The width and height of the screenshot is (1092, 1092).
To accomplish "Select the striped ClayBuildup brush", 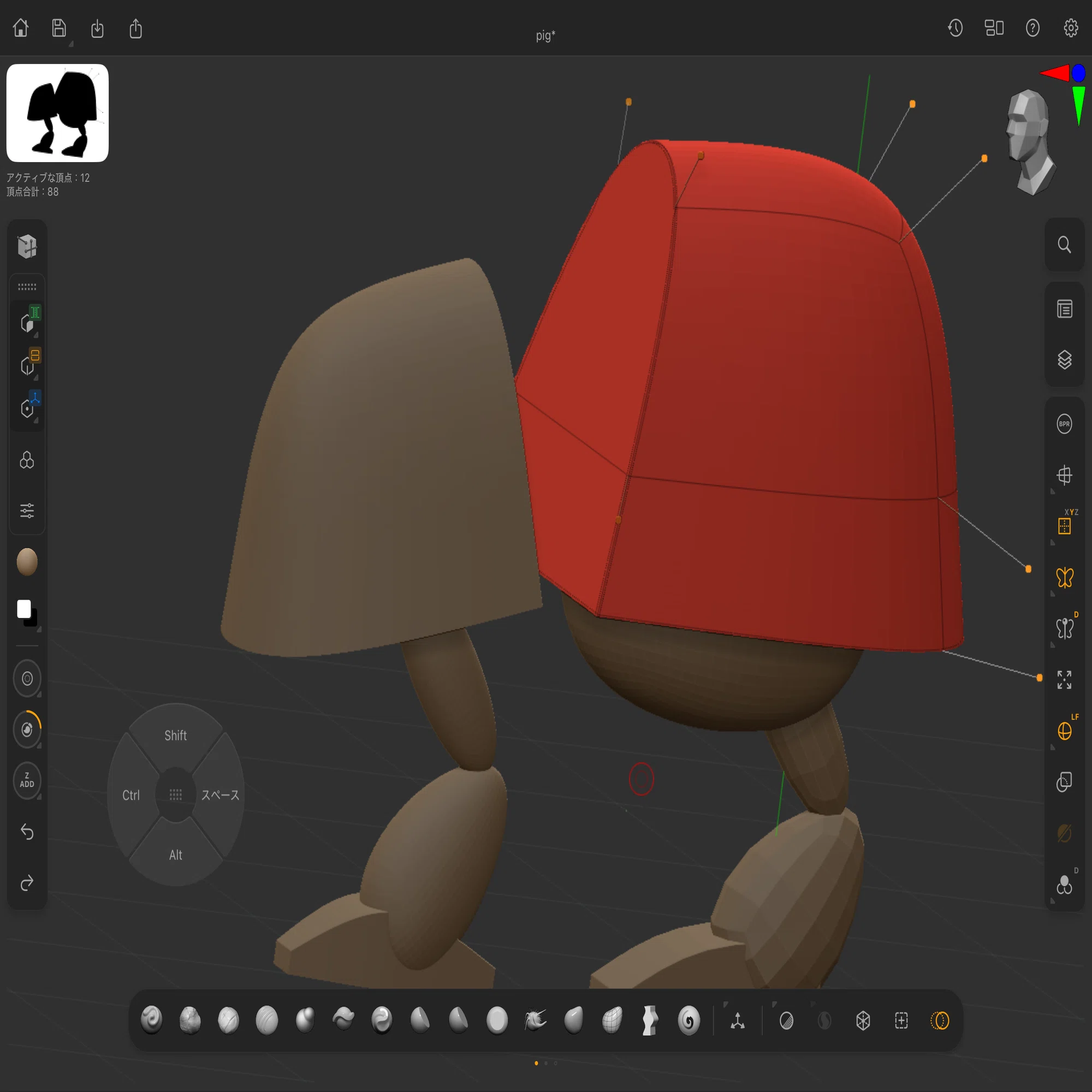I will point(267,1020).
